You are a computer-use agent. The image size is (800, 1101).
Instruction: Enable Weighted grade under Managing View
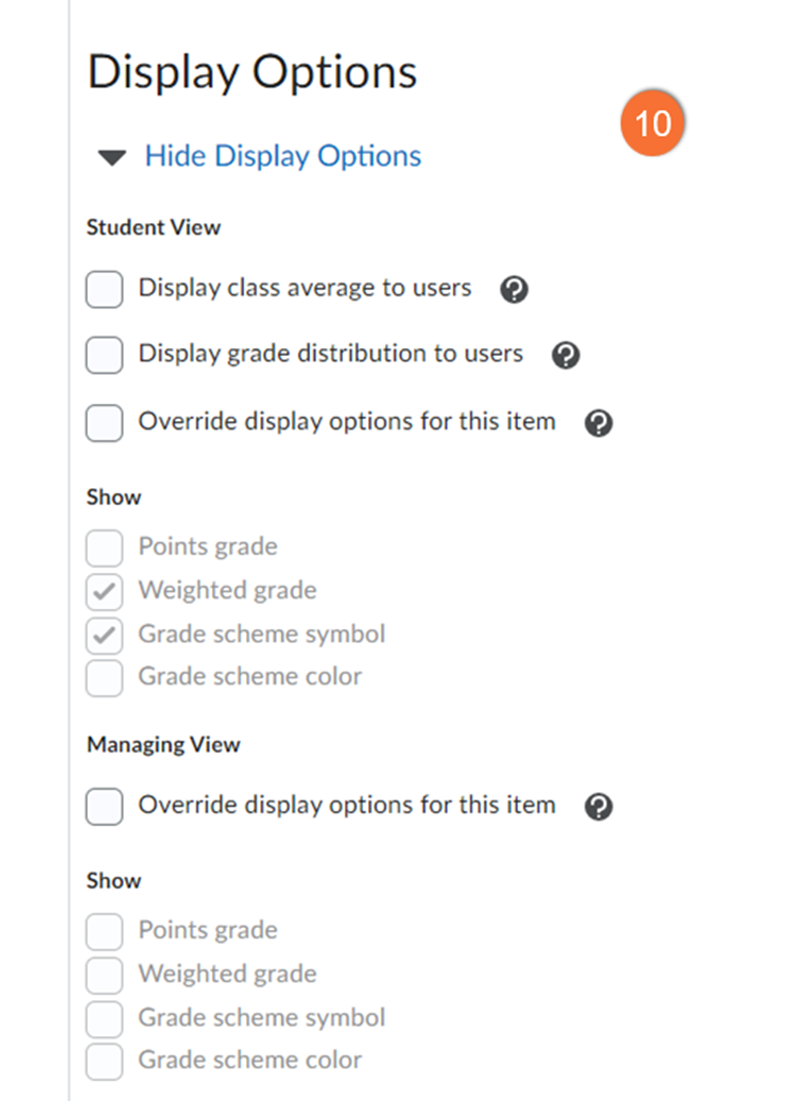(x=104, y=975)
